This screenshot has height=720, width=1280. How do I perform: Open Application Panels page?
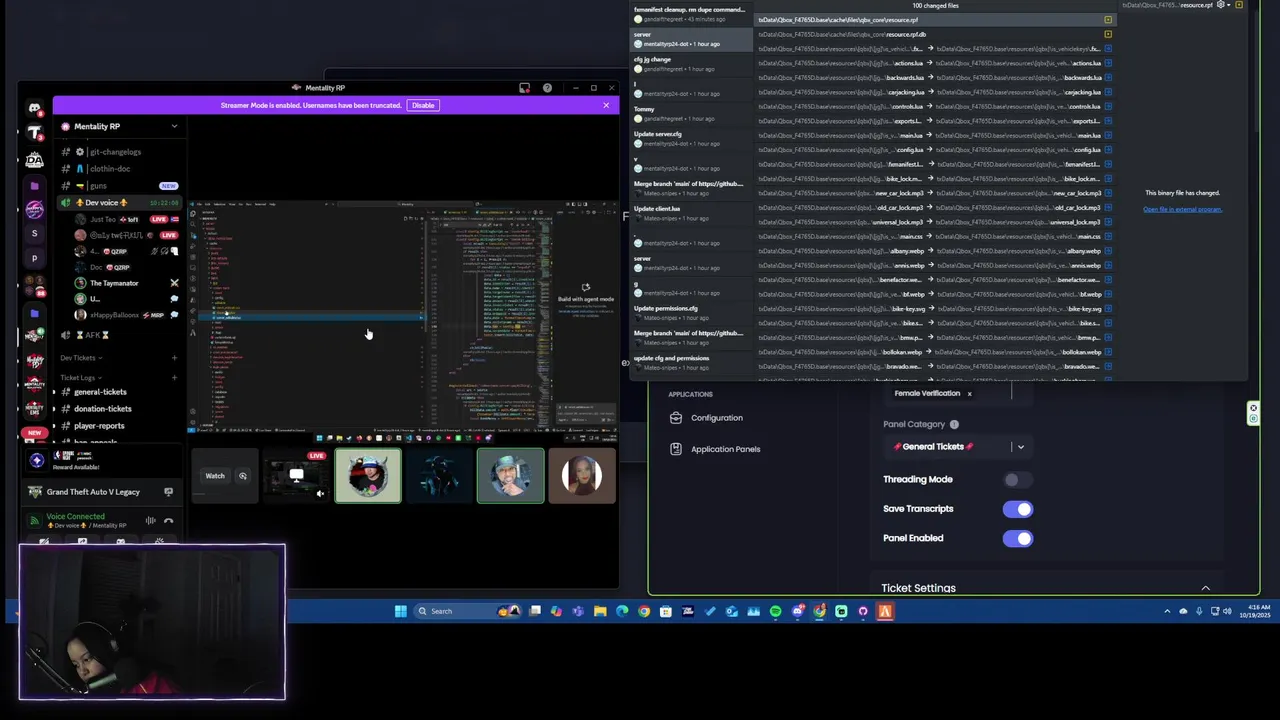(x=725, y=449)
